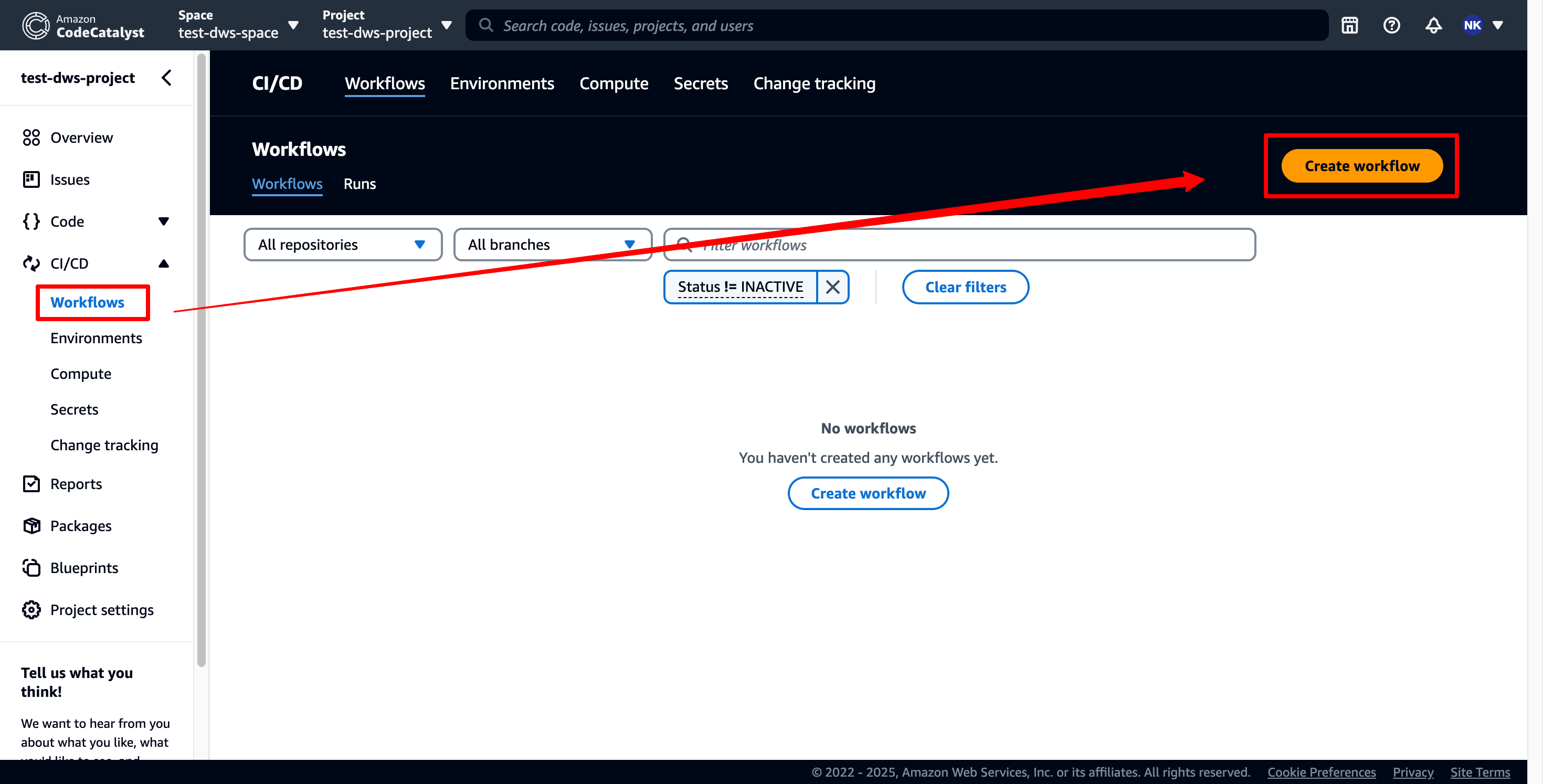Select the Change tracking tab in CI/CD header

tap(814, 83)
